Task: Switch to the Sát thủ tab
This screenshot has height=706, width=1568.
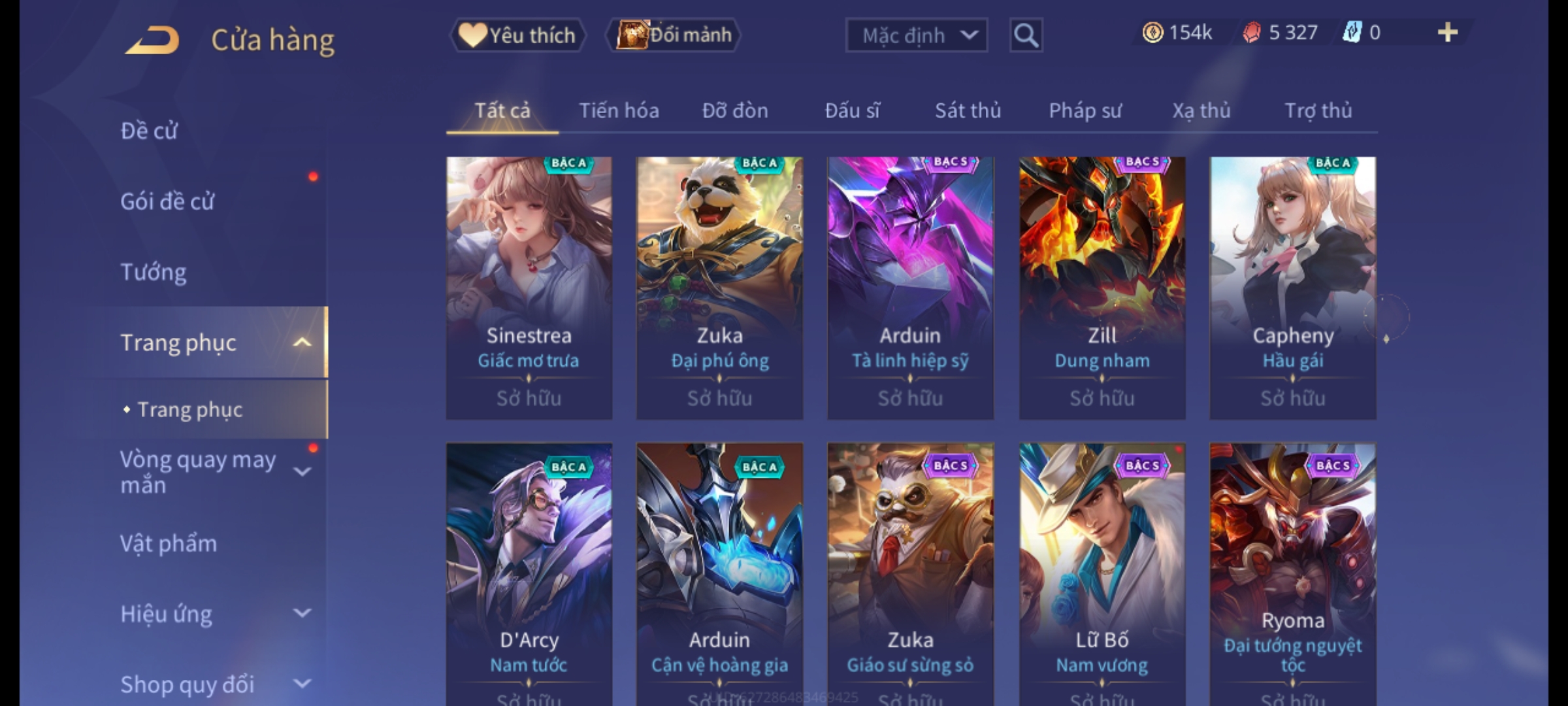Action: tap(968, 110)
